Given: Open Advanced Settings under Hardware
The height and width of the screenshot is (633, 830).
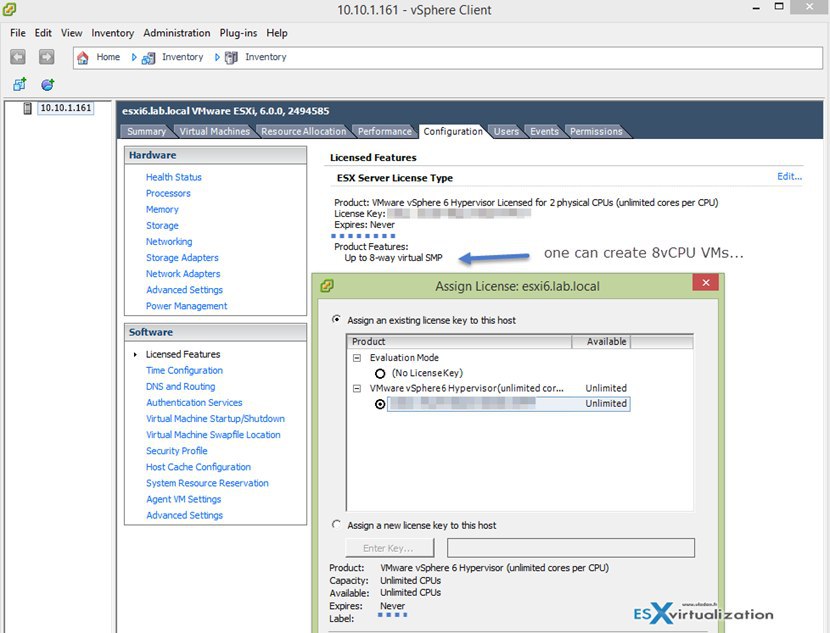Looking at the screenshot, I should 184,290.
